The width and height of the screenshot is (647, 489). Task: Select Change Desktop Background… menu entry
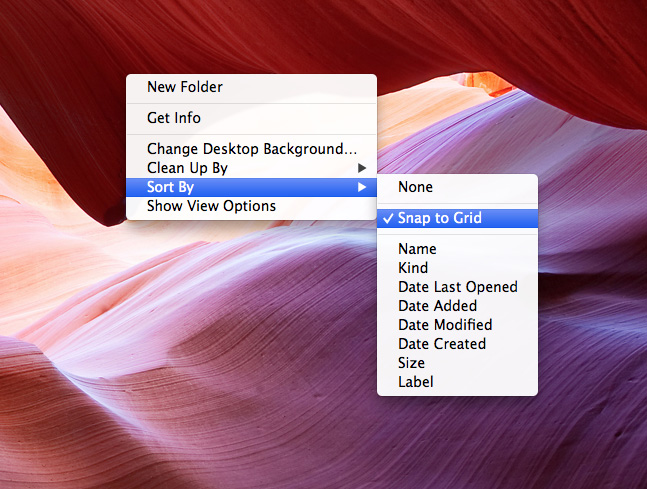[251, 149]
